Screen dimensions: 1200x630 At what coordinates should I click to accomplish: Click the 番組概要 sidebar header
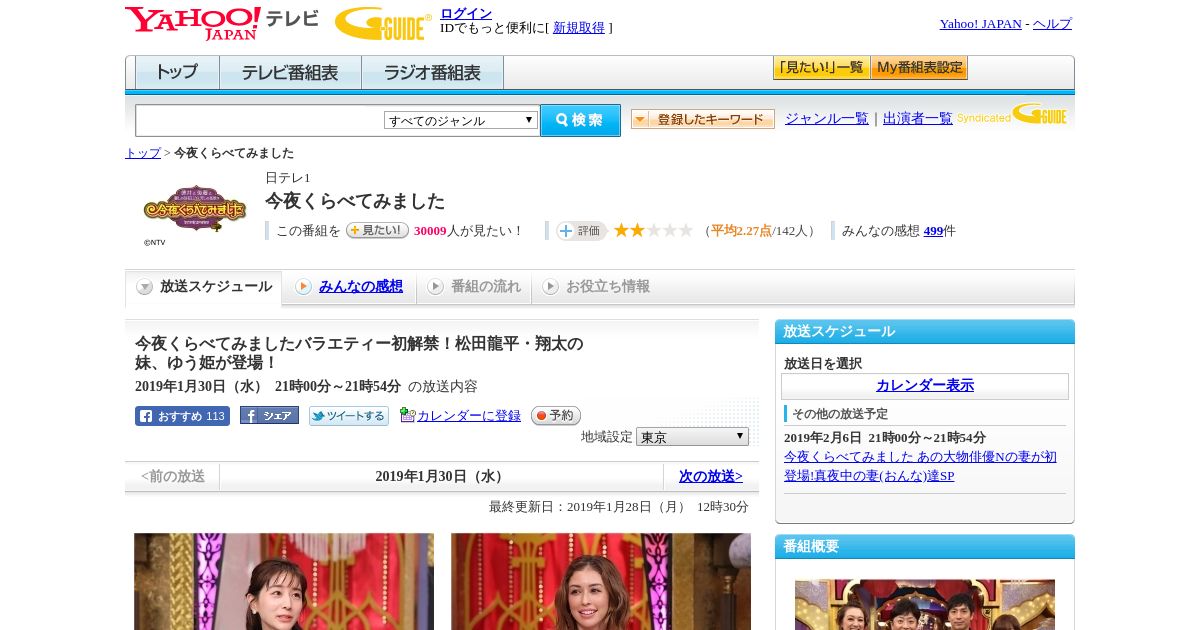pyautogui.click(x=925, y=547)
